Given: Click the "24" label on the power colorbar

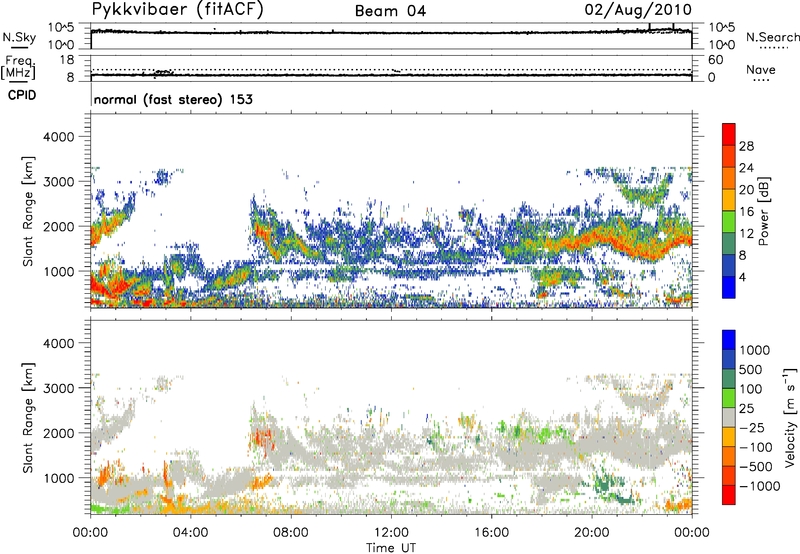Looking at the screenshot, I should click(x=746, y=168).
